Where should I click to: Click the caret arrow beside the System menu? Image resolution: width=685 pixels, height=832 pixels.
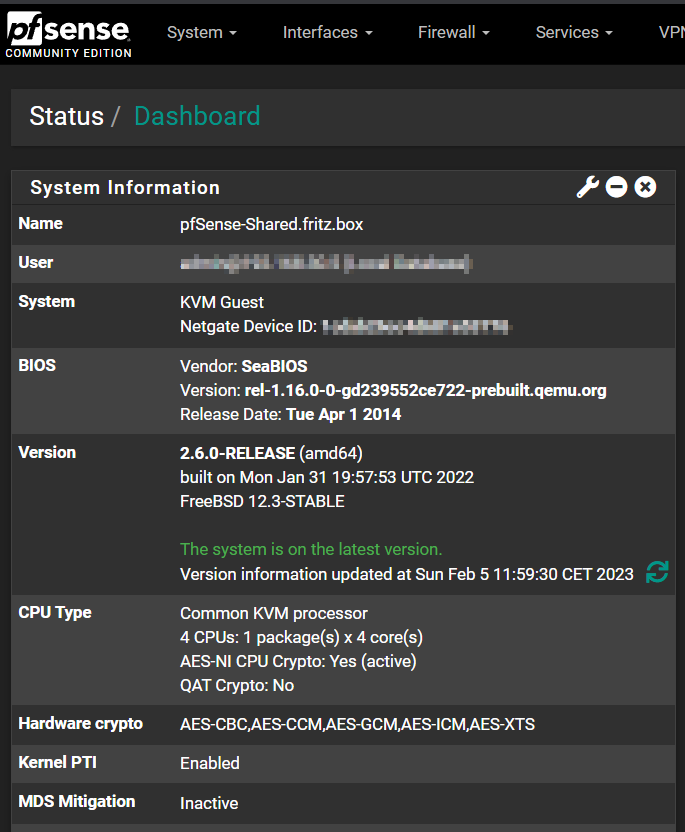231,32
